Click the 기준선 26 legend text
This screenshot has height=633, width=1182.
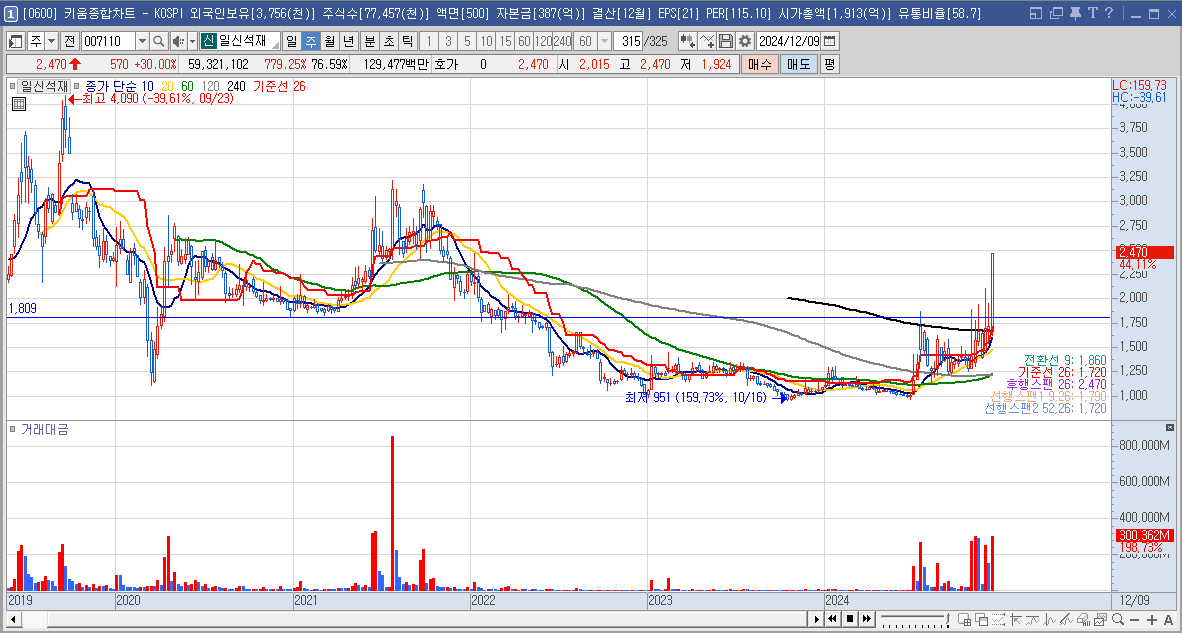click(280, 87)
